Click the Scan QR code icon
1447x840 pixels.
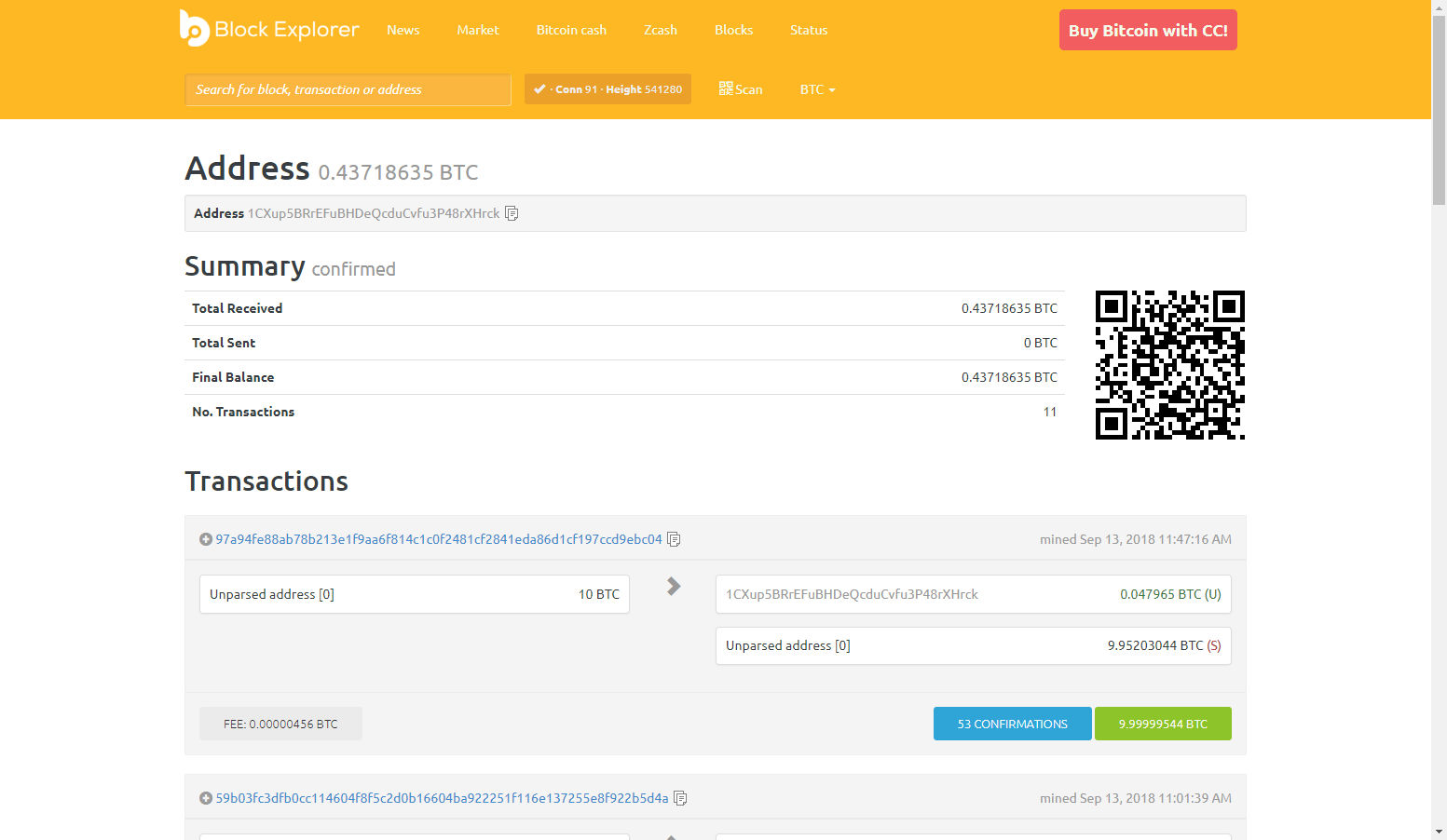(726, 88)
